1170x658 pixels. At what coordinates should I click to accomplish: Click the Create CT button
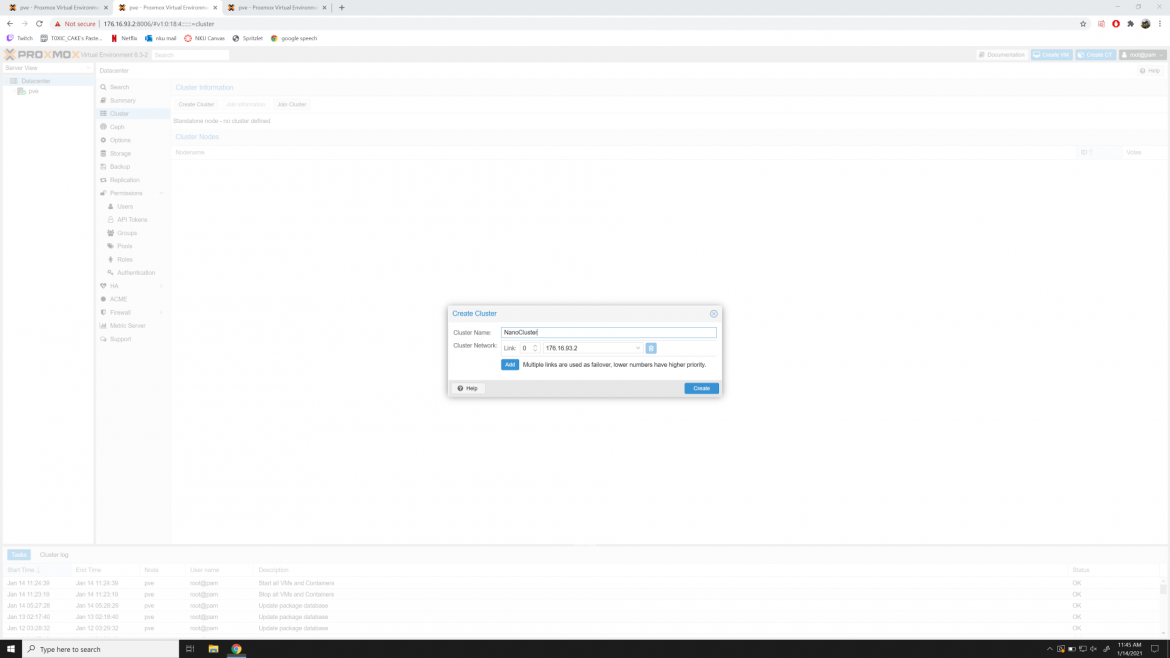click(x=1095, y=54)
